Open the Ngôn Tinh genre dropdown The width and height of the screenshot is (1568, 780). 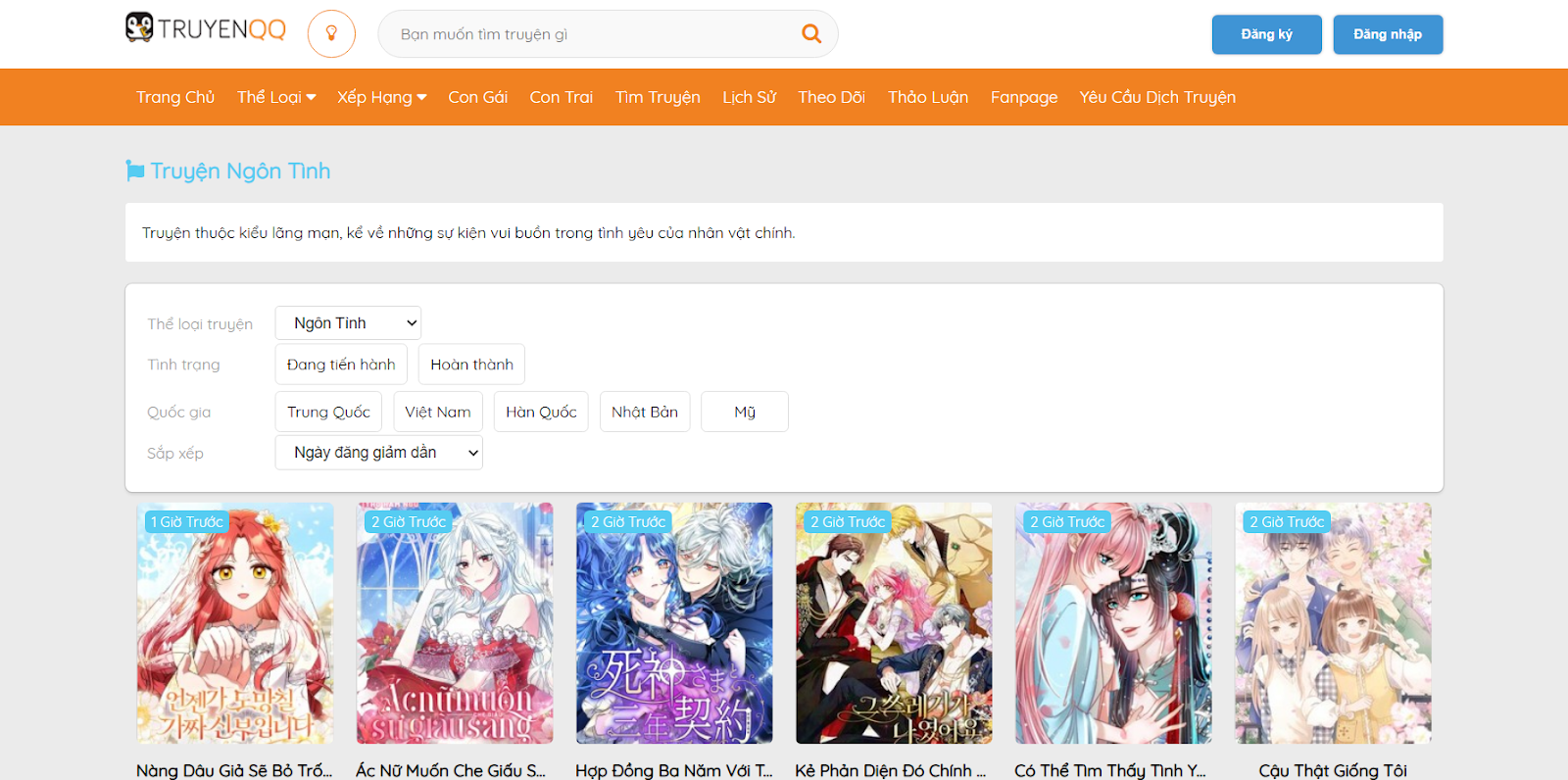[x=348, y=323]
